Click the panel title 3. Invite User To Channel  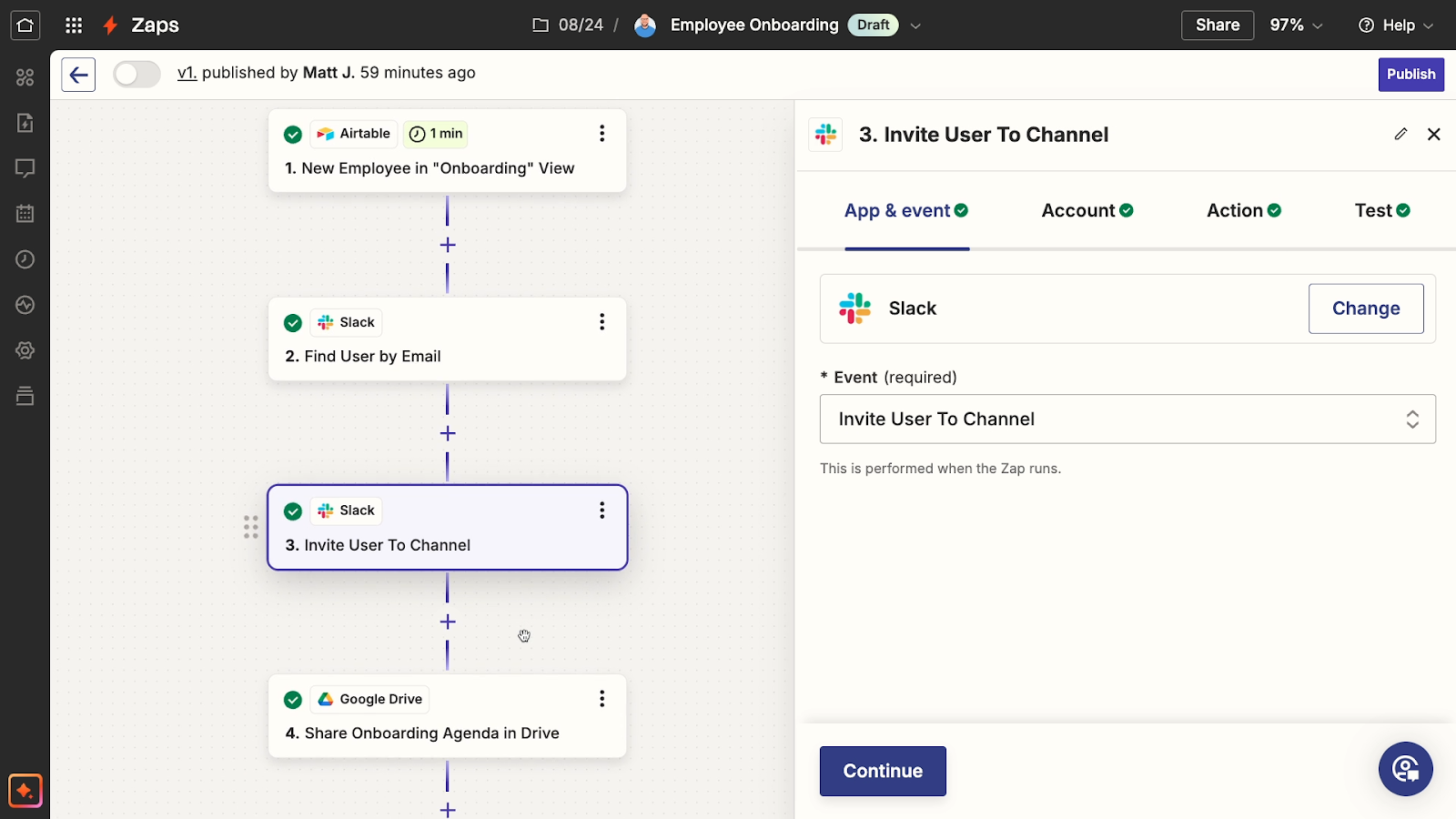tap(984, 135)
